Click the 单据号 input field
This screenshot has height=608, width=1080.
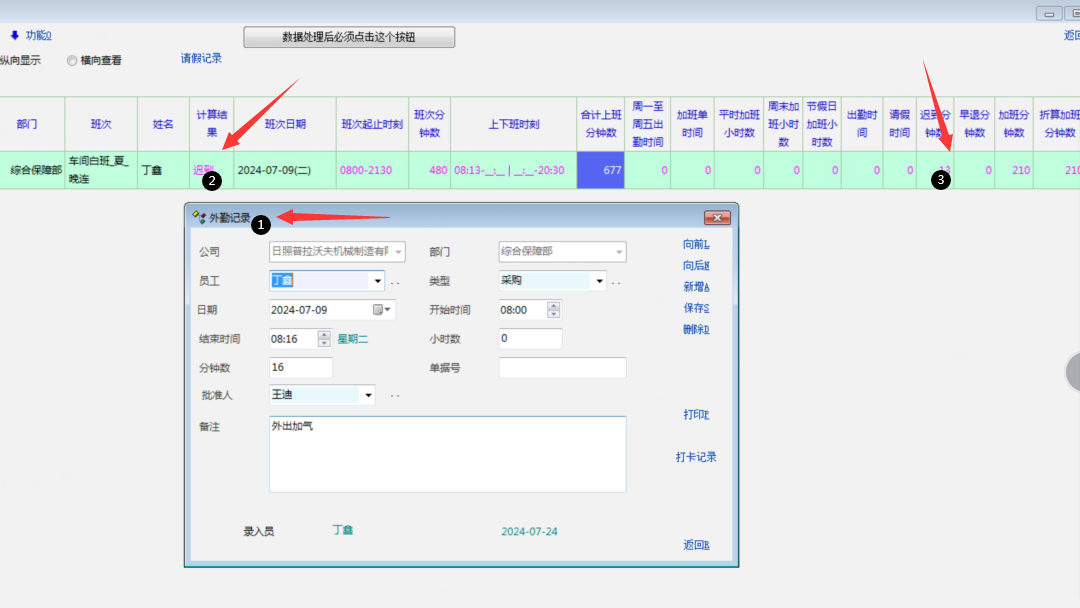tap(562, 368)
